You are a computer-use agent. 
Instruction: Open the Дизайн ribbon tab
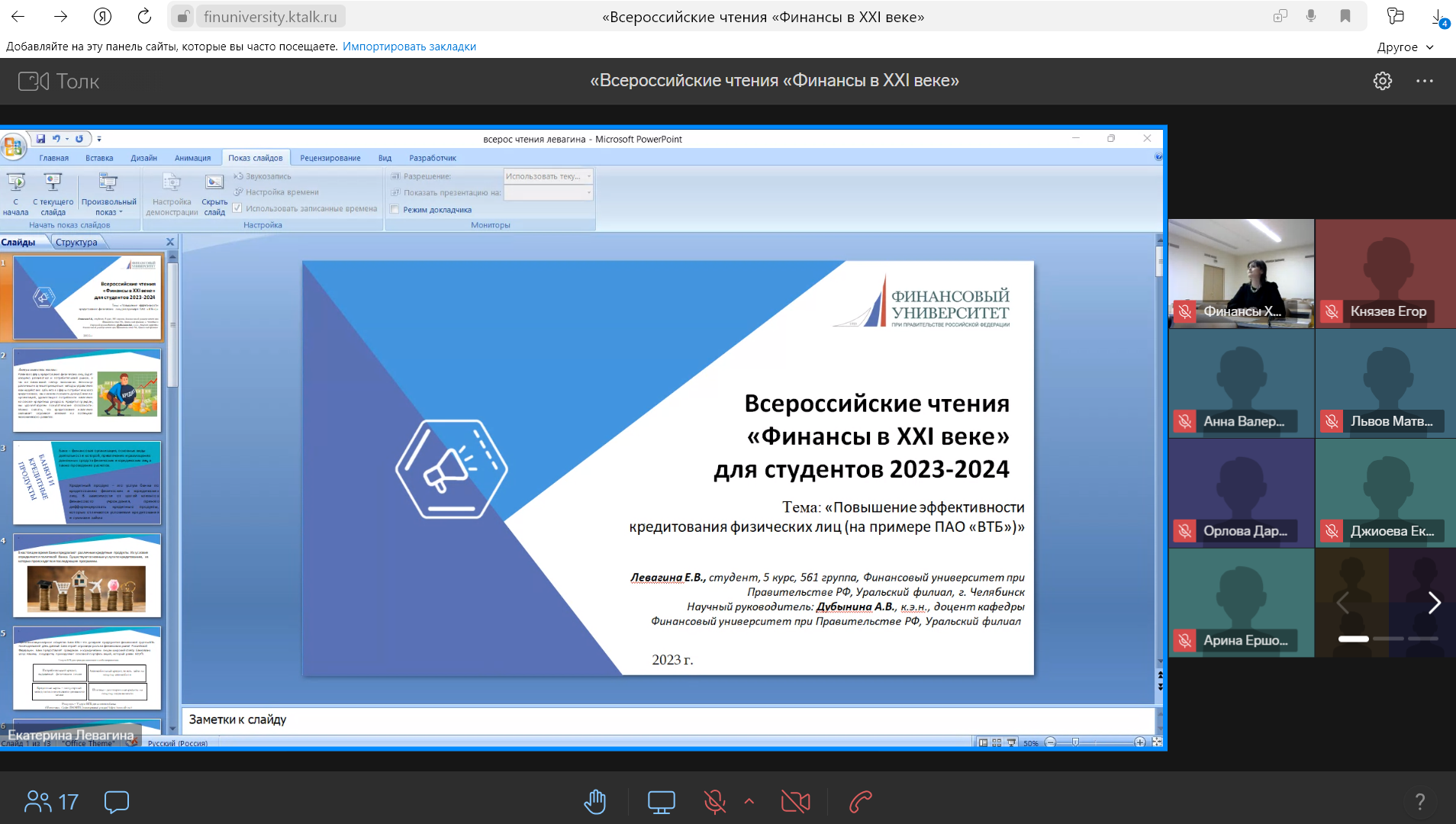pyautogui.click(x=143, y=158)
